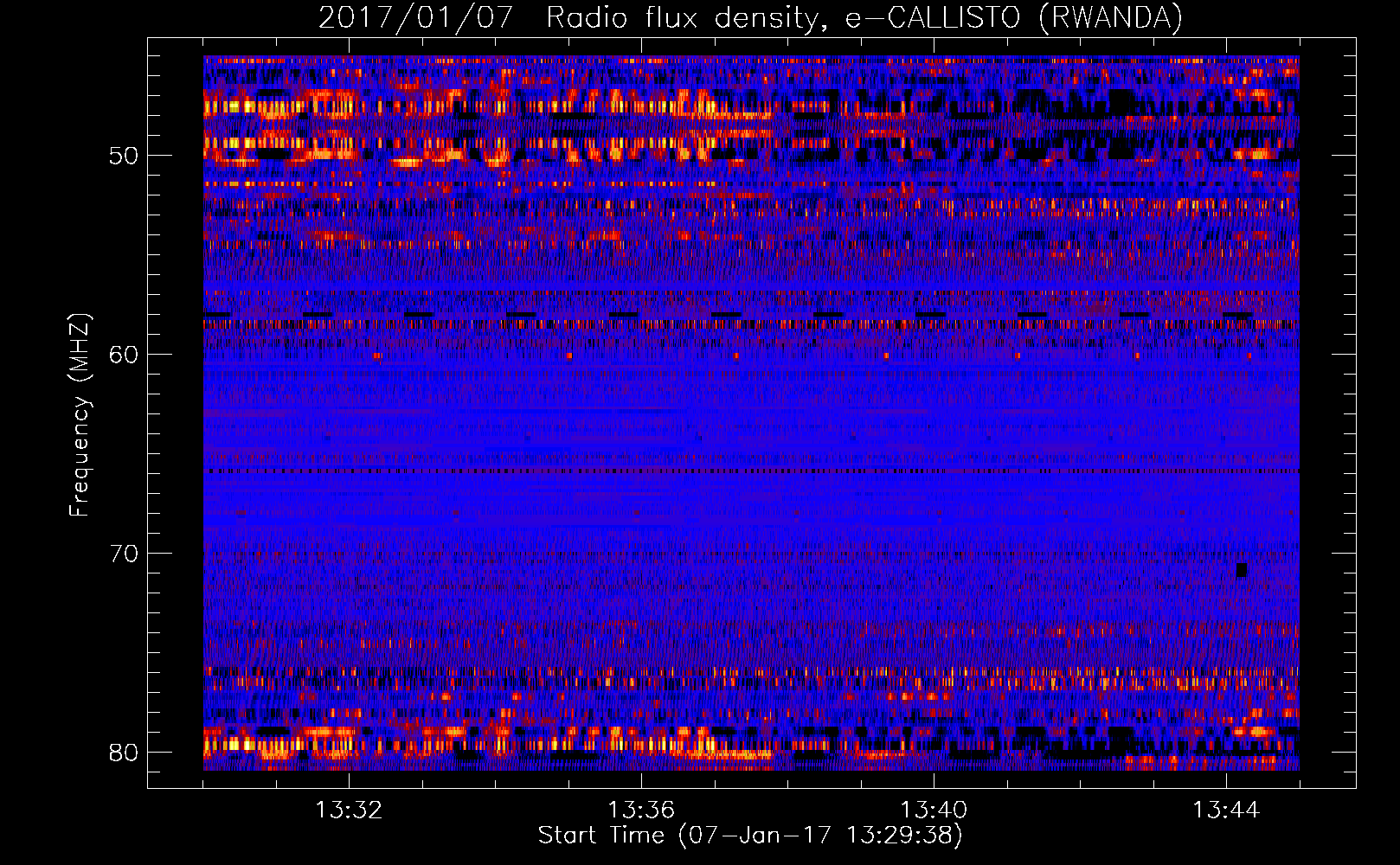Click the small black square near 71 MHz

coord(1242,569)
